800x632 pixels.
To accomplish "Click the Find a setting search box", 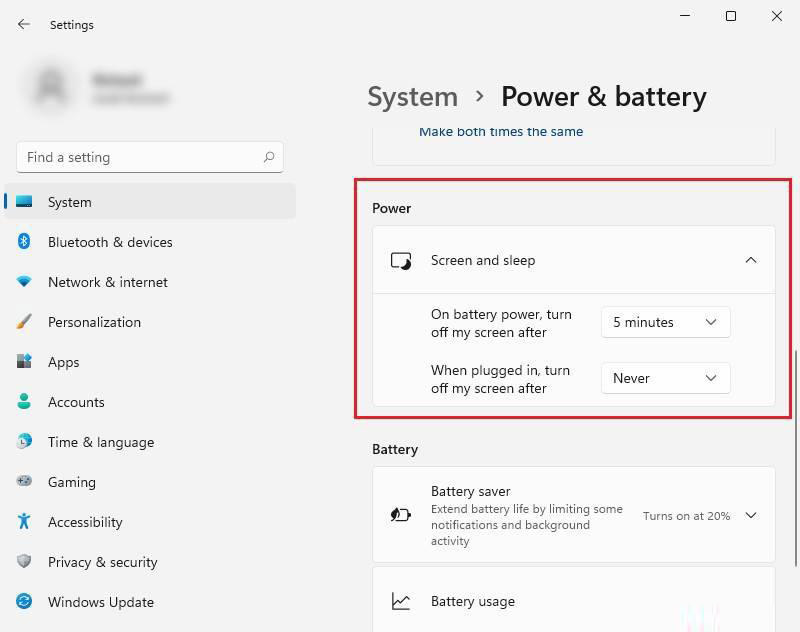I will [150, 157].
